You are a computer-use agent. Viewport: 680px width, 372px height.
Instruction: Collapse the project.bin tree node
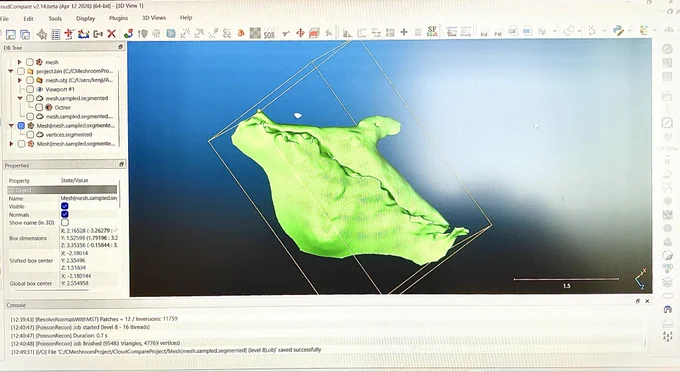(11, 71)
